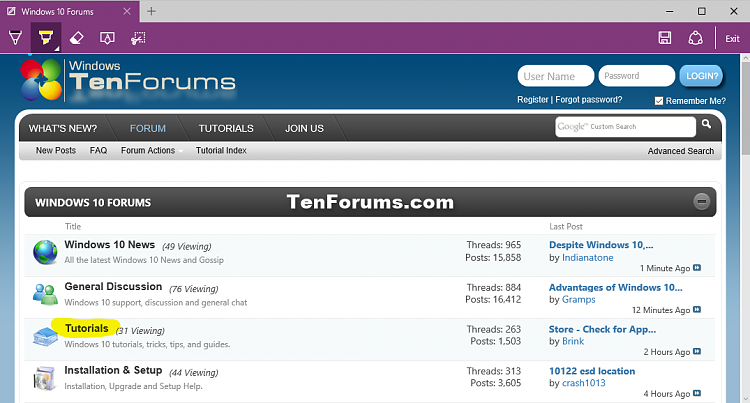Open the Installation & Setup icon
Viewport: 750px width, 403px height.
point(45,378)
